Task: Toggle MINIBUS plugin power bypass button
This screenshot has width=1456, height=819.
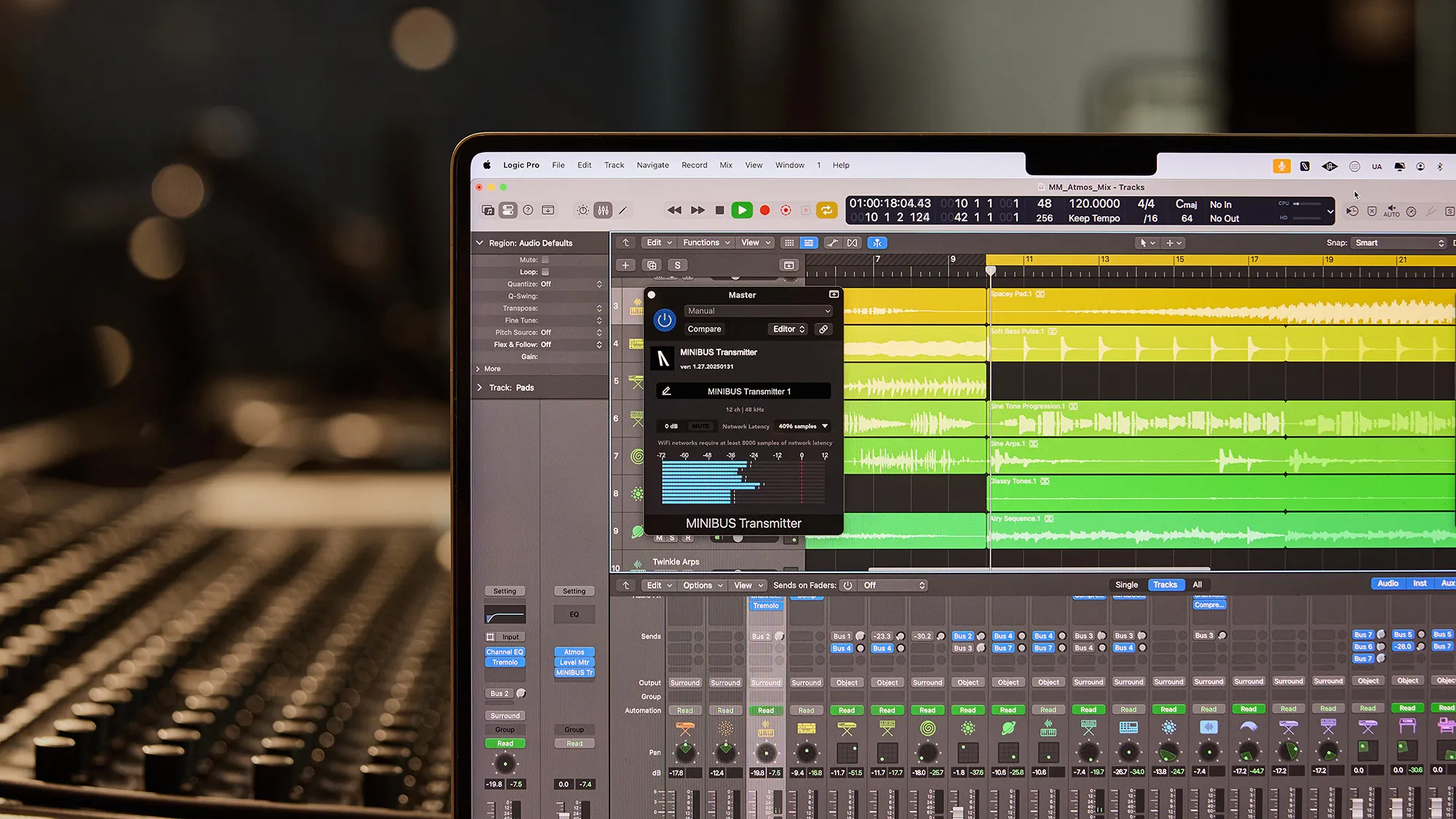Action: coord(665,320)
